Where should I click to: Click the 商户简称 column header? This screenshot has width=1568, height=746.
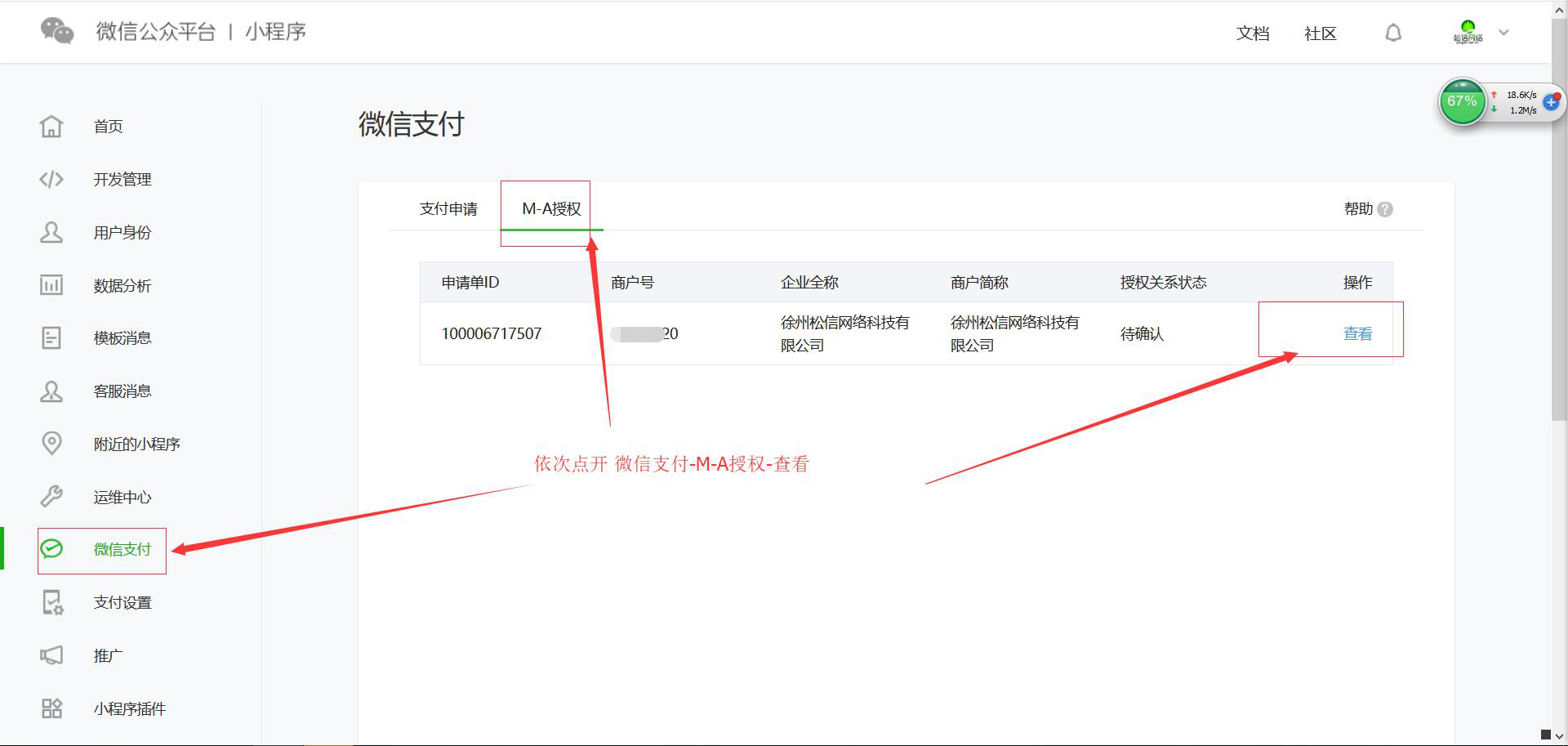[x=979, y=282]
